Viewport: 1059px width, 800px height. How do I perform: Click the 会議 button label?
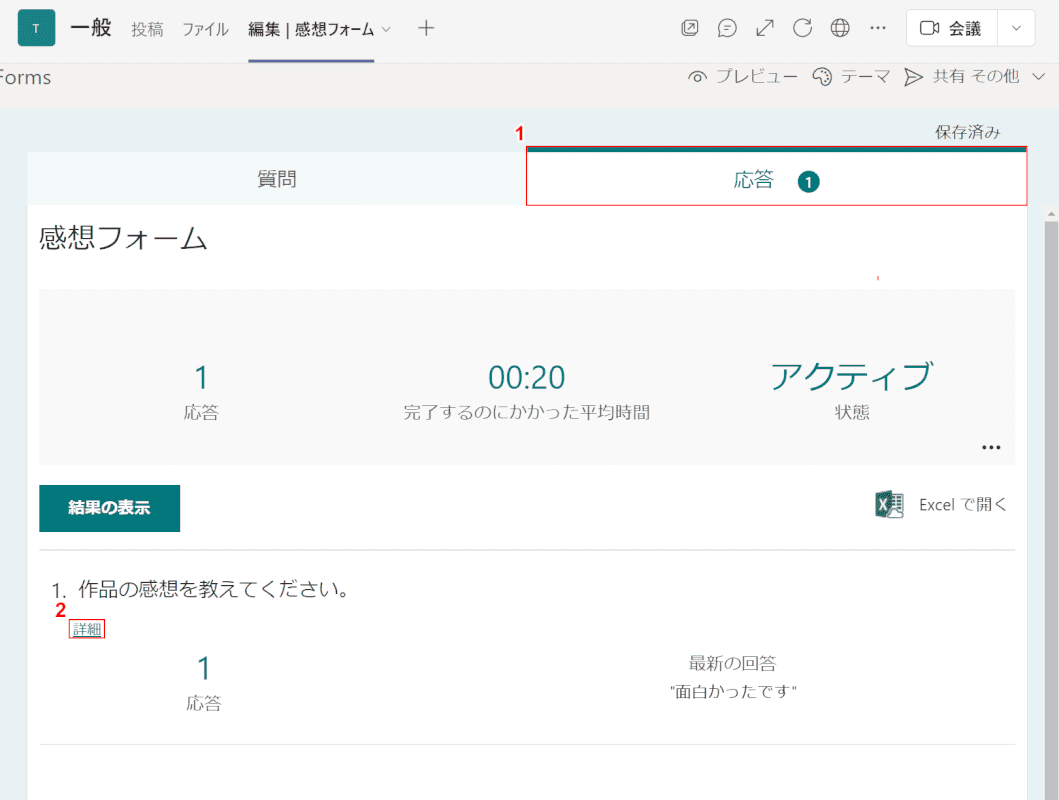[964, 28]
